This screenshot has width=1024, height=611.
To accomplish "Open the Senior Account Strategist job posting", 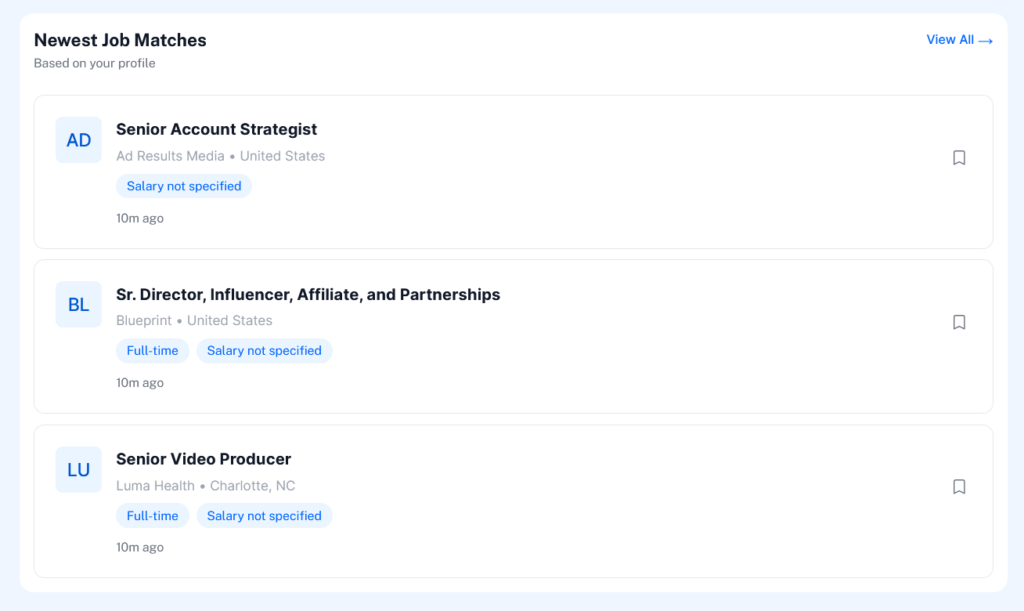I will coord(216,129).
